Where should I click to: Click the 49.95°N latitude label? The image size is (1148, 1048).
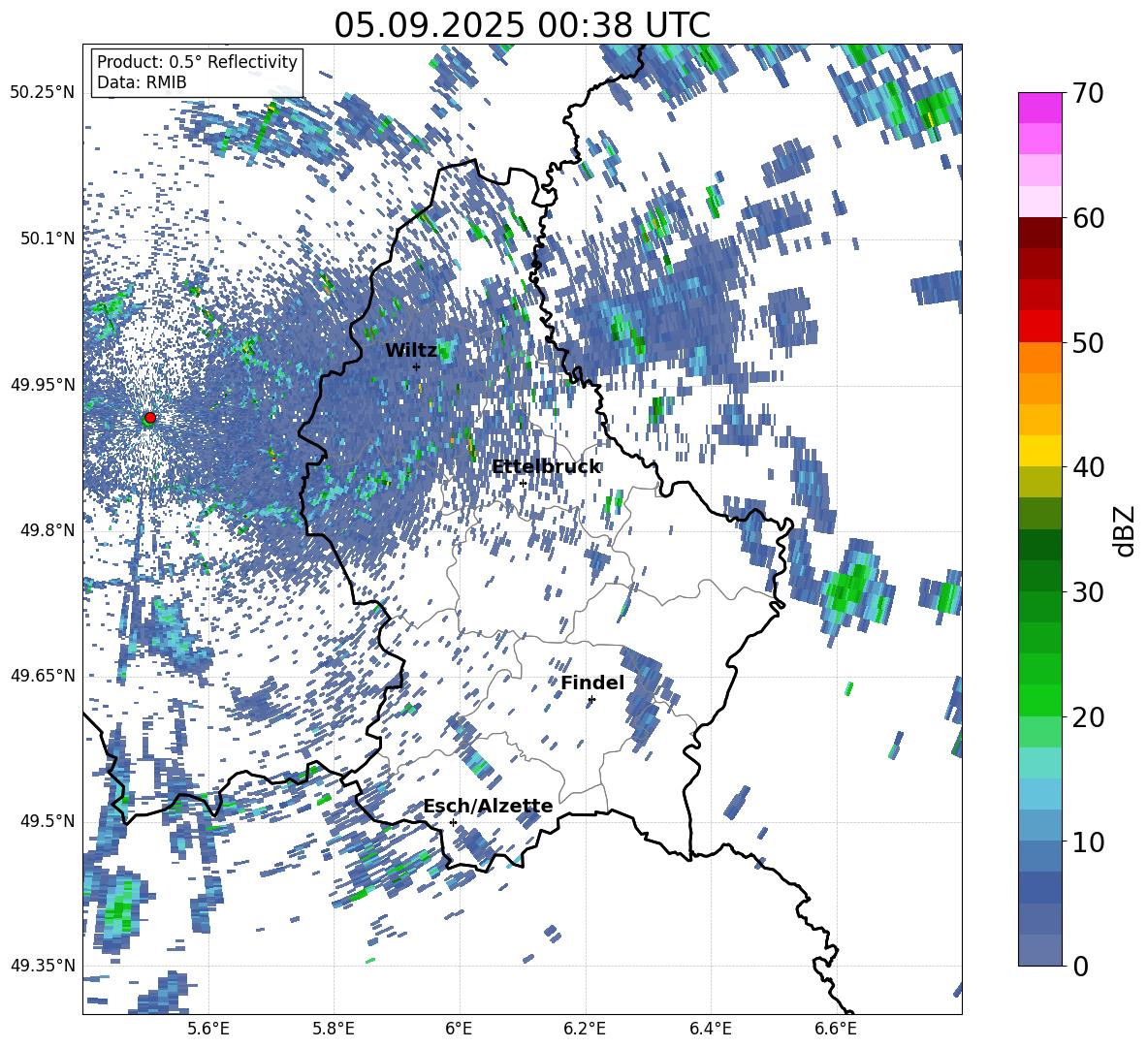point(43,384)
